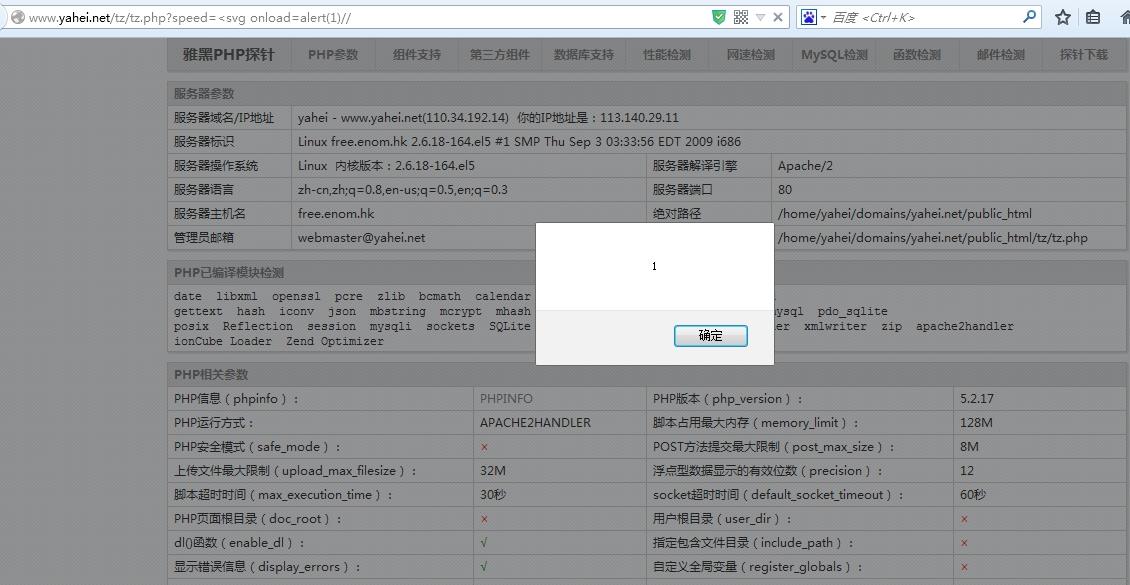Click the star bookmark icon
The height and width of the screenshot is (585, 1130).
1062,17
